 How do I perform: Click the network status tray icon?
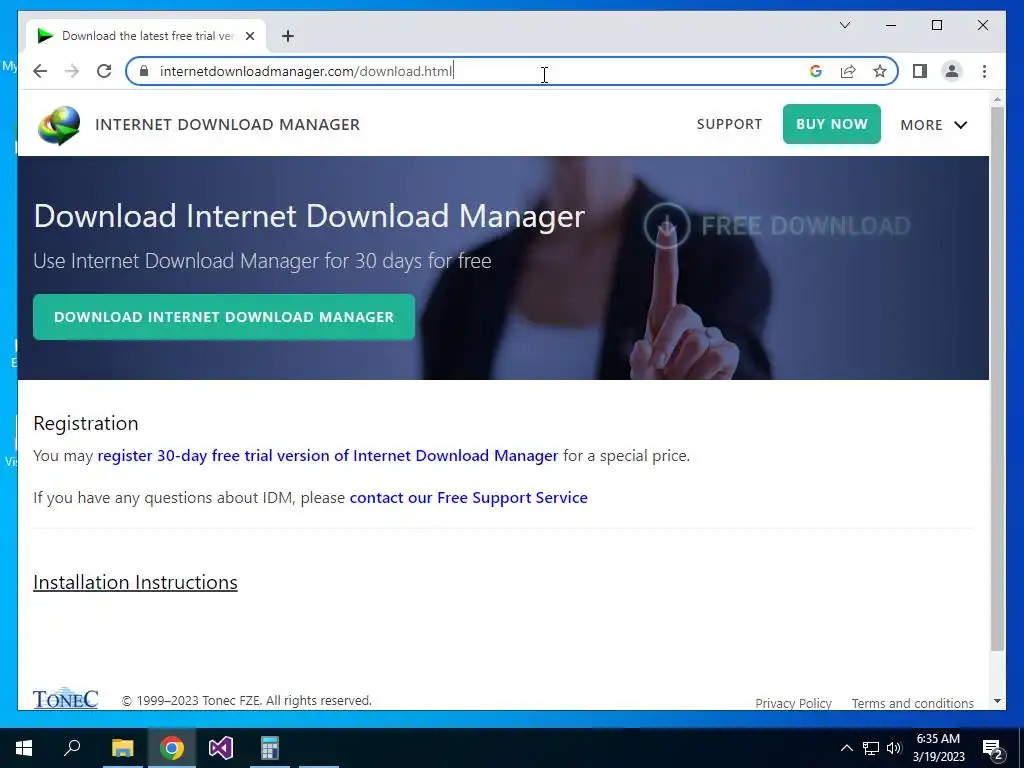[x=871, y=748]
